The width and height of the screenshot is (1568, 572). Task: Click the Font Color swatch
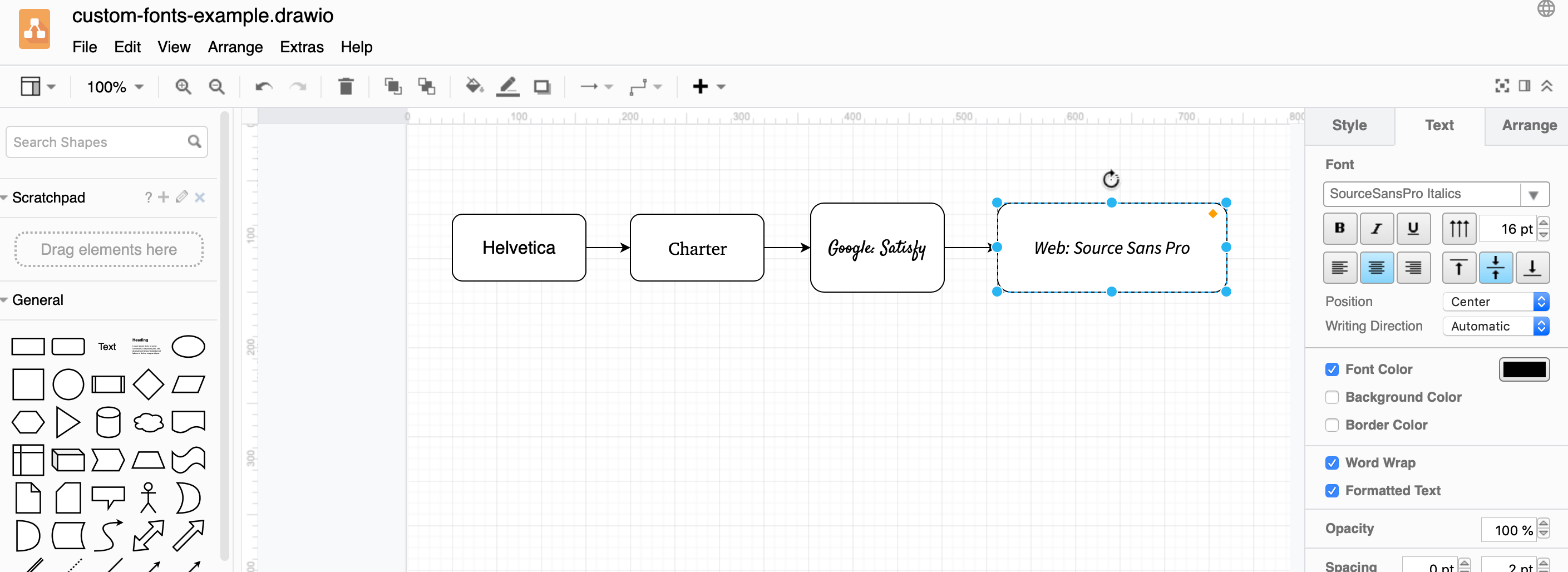pyautogui.click(x=1524, y=369)
